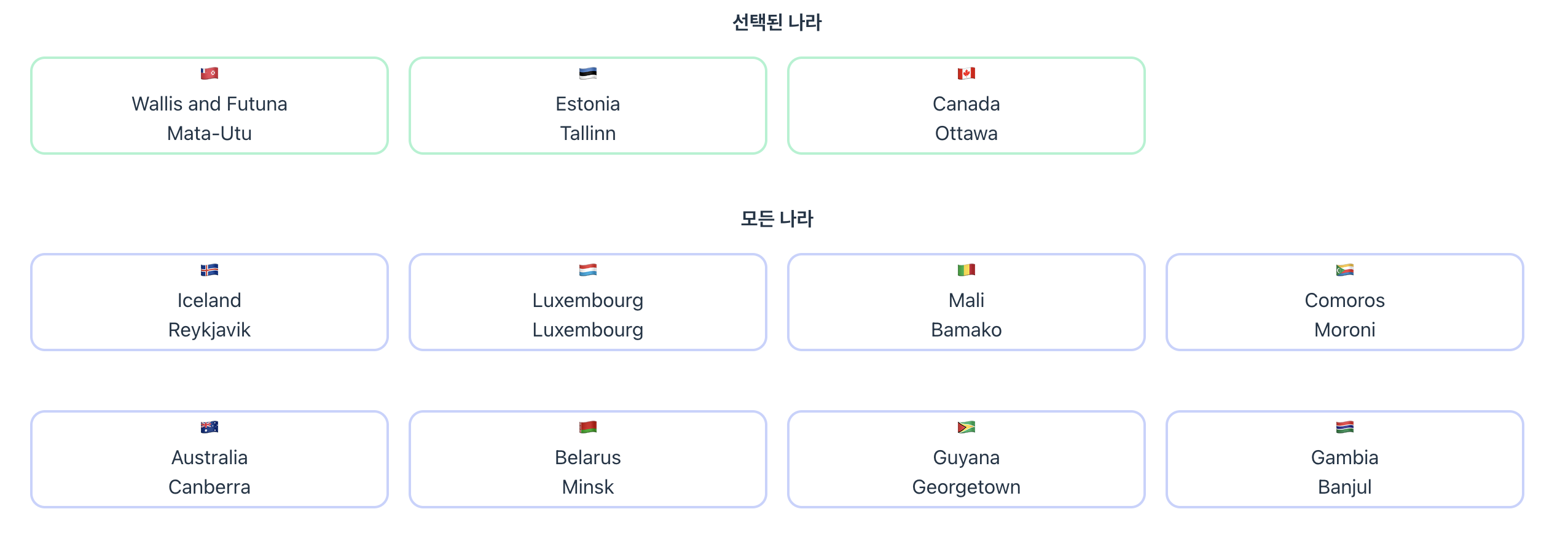The image size is (1568, 544).
Task: Remove Canada from selected countries
Action: tap(966, 104)
